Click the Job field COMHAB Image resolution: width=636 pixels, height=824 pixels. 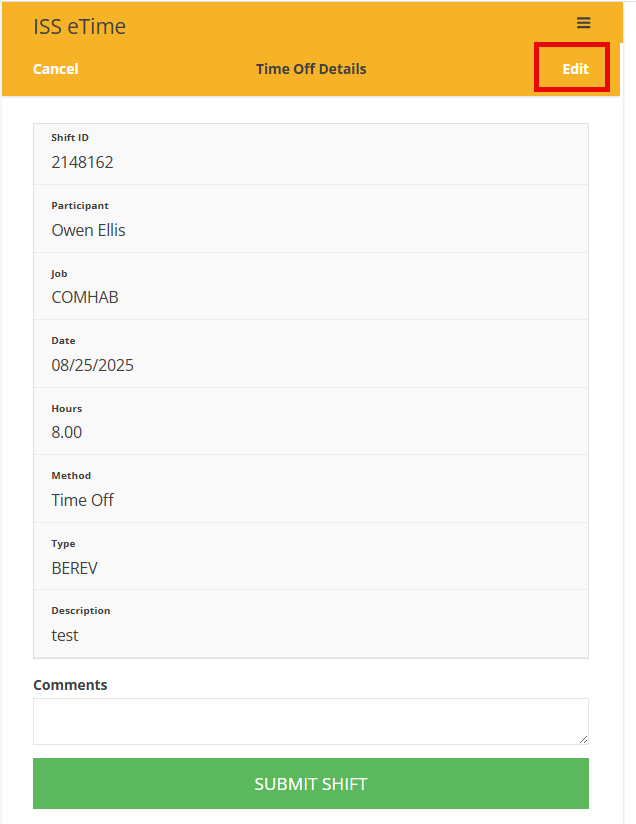(x=85, y=297)
